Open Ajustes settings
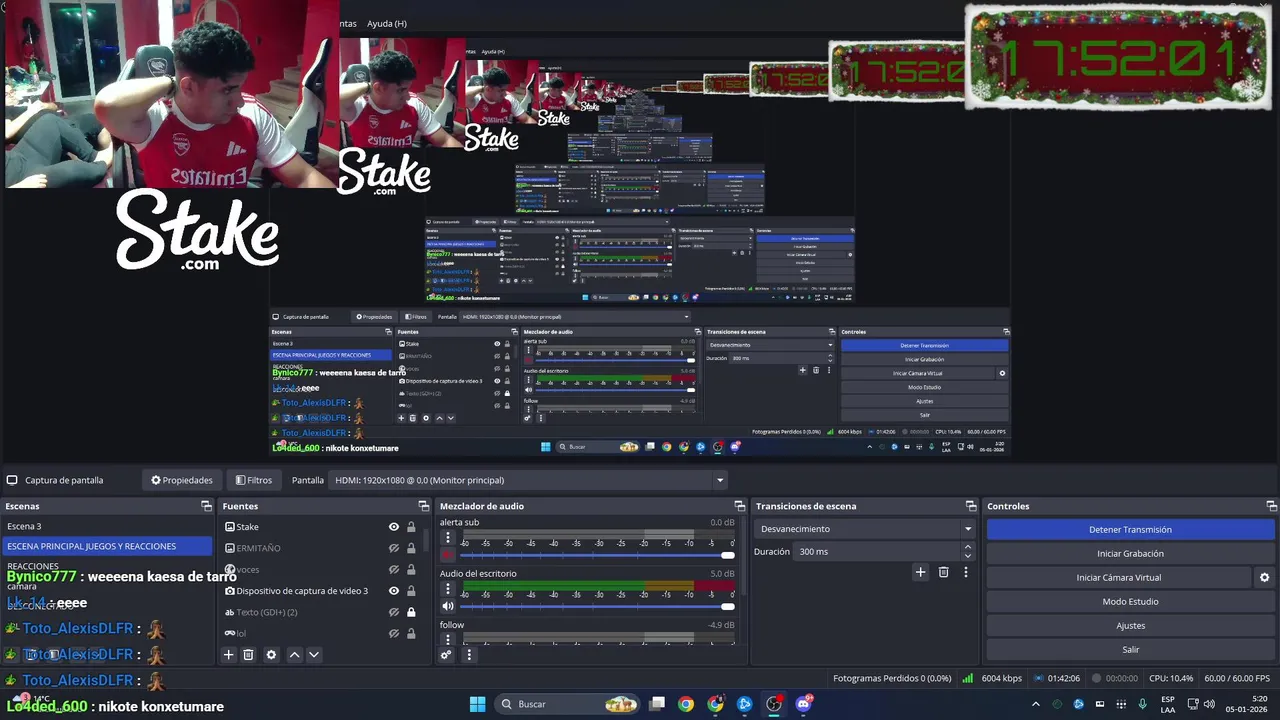 point(1130,626)
